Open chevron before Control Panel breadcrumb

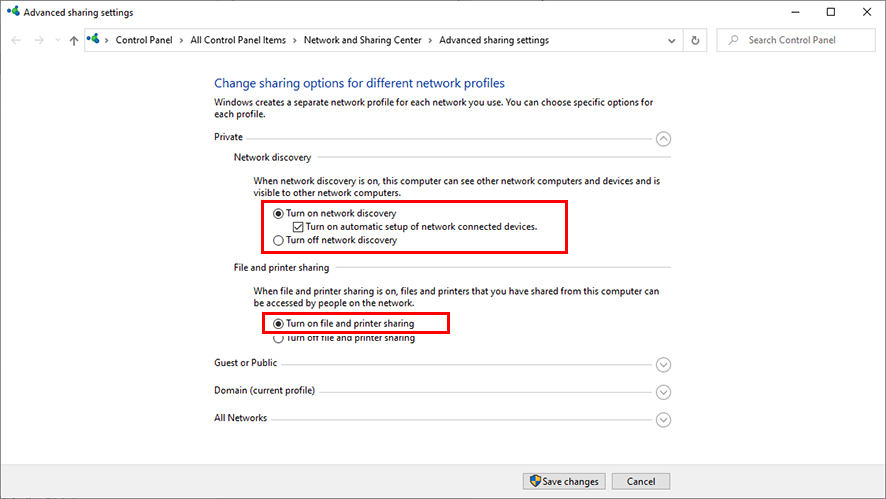pyautogui.click(x=106, y=41)
